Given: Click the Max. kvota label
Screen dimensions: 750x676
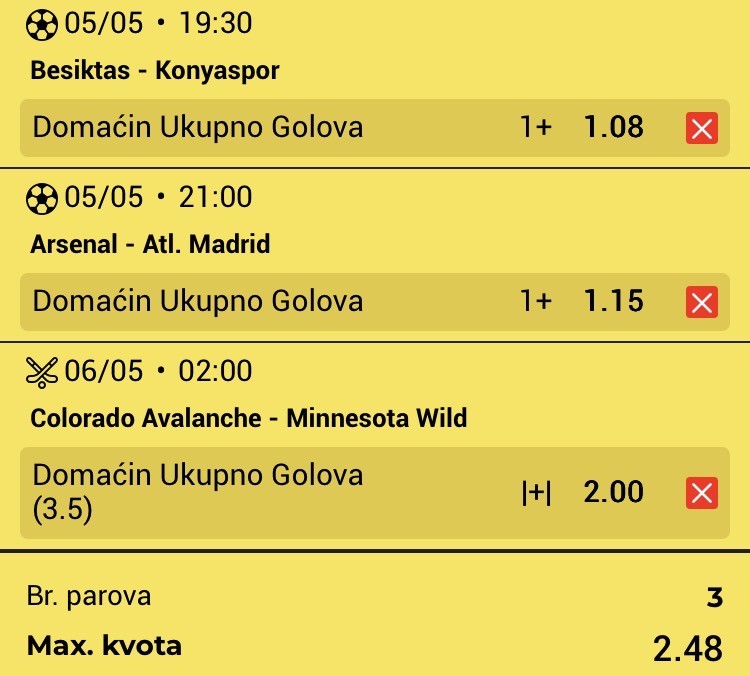Looking at the screenshot, I should click(x=104, y=646).
